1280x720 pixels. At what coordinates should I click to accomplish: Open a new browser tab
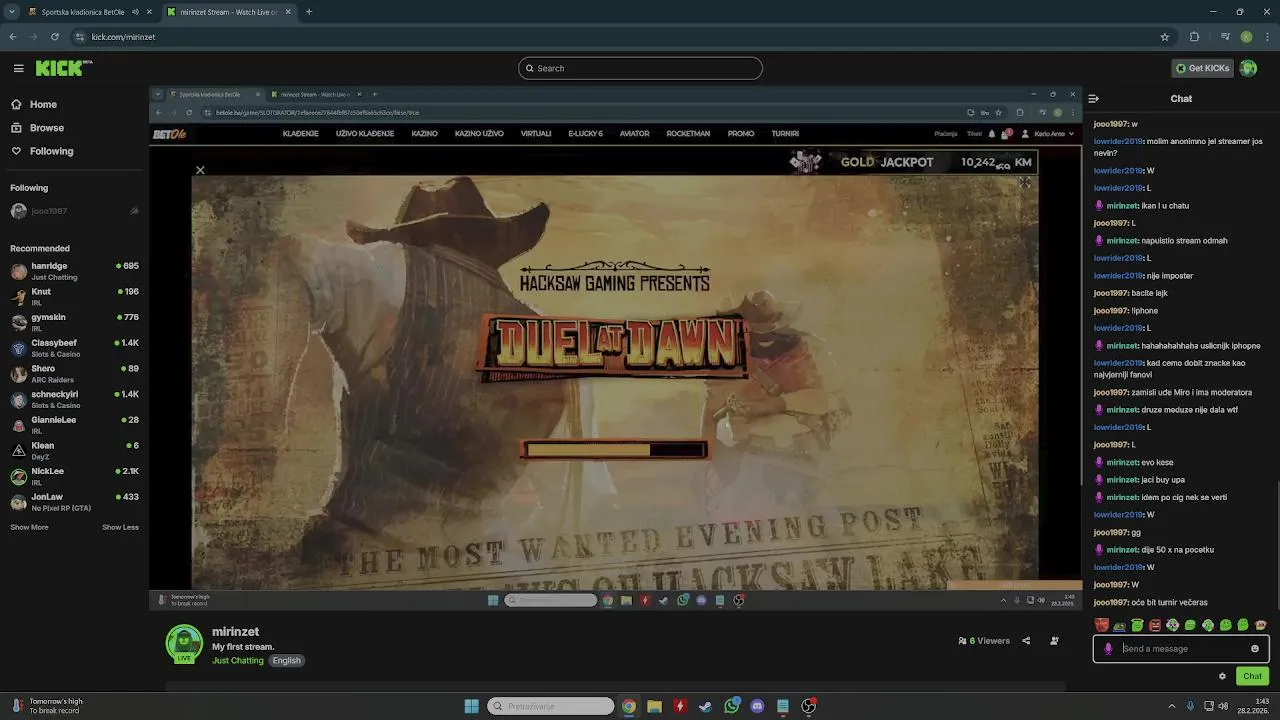(309, 12)
